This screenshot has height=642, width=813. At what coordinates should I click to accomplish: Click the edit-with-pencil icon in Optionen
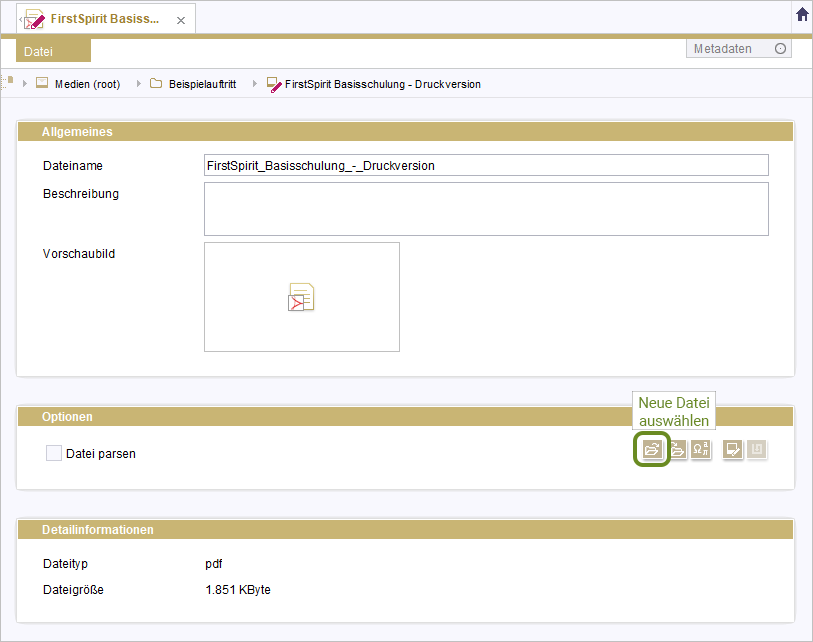click(733, 449)
